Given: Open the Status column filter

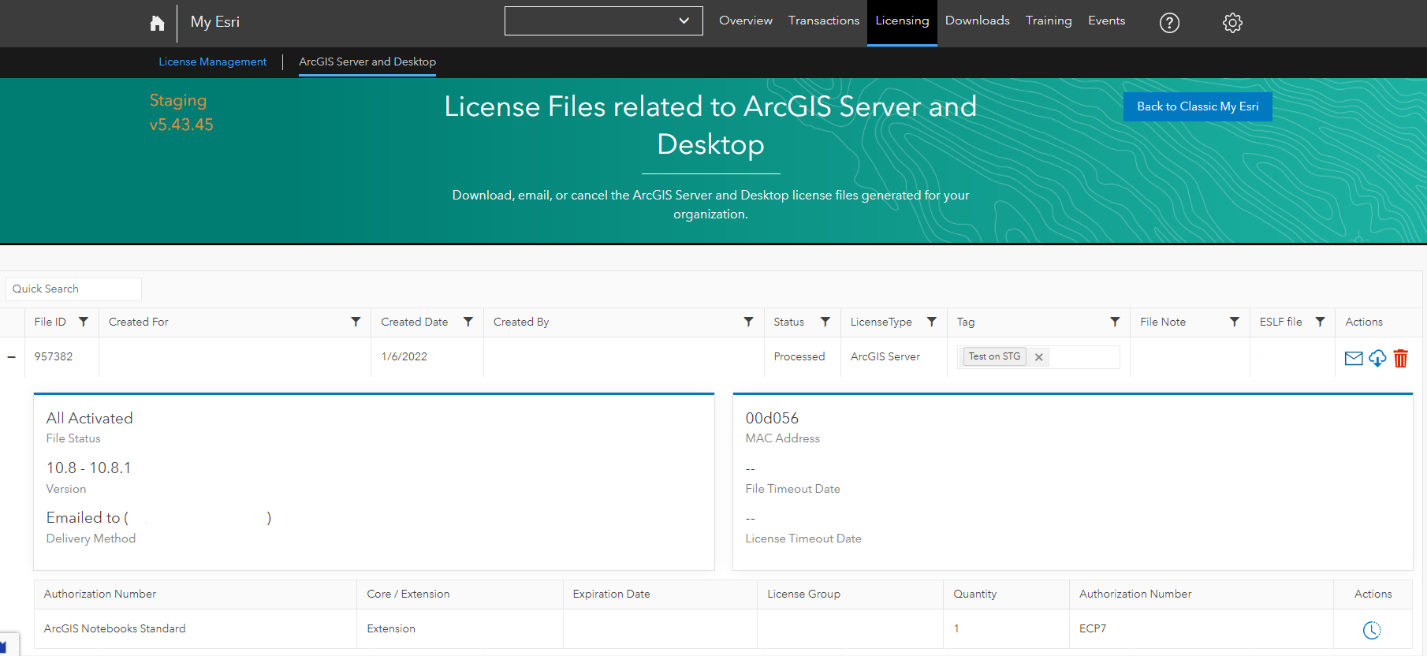Looking at the screenshot, I should 827,321.
